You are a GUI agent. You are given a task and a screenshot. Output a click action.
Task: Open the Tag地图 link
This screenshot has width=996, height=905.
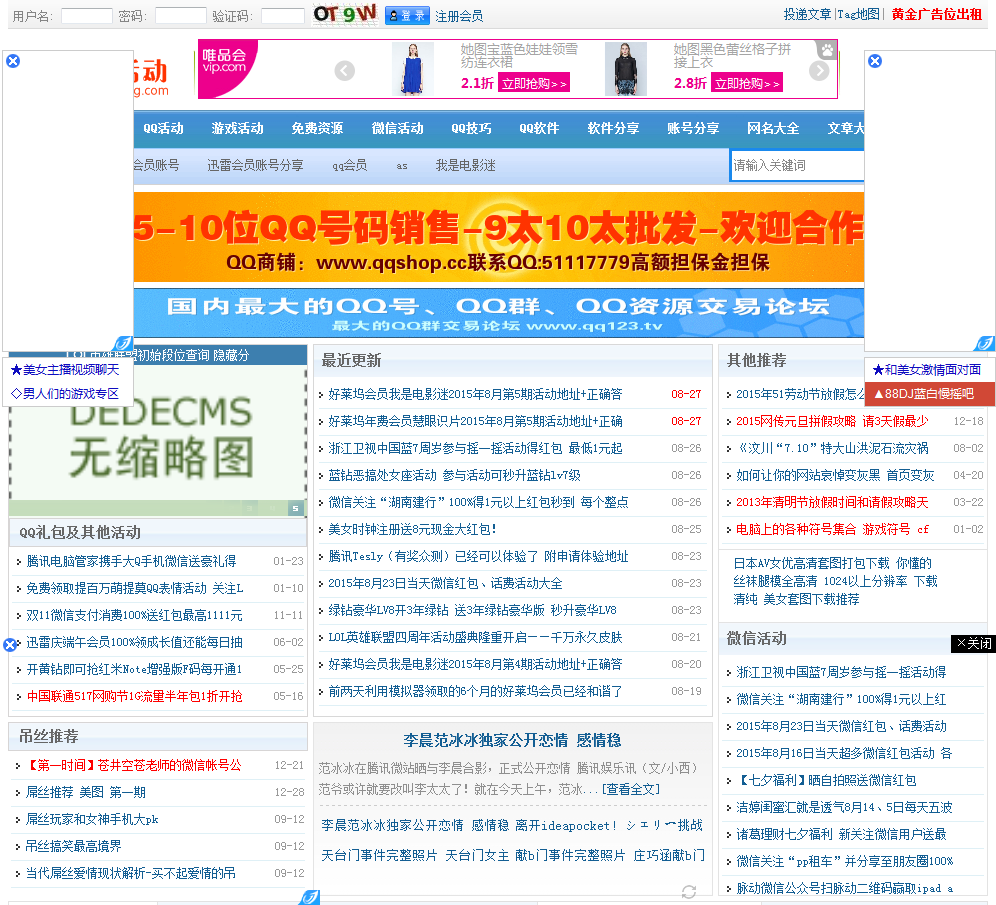[858, 14]
